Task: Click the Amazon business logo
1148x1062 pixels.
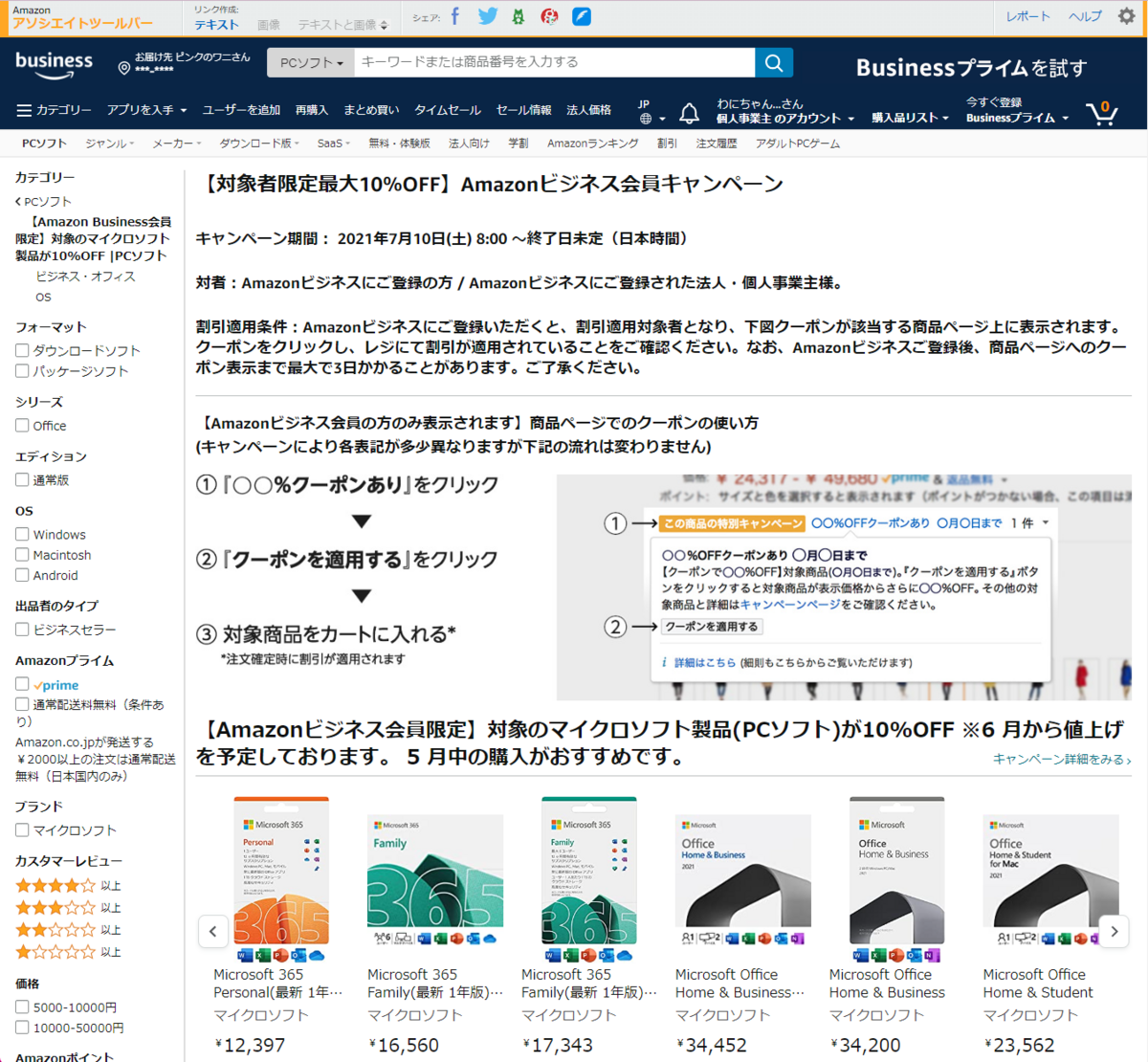Action: (55, 64)
